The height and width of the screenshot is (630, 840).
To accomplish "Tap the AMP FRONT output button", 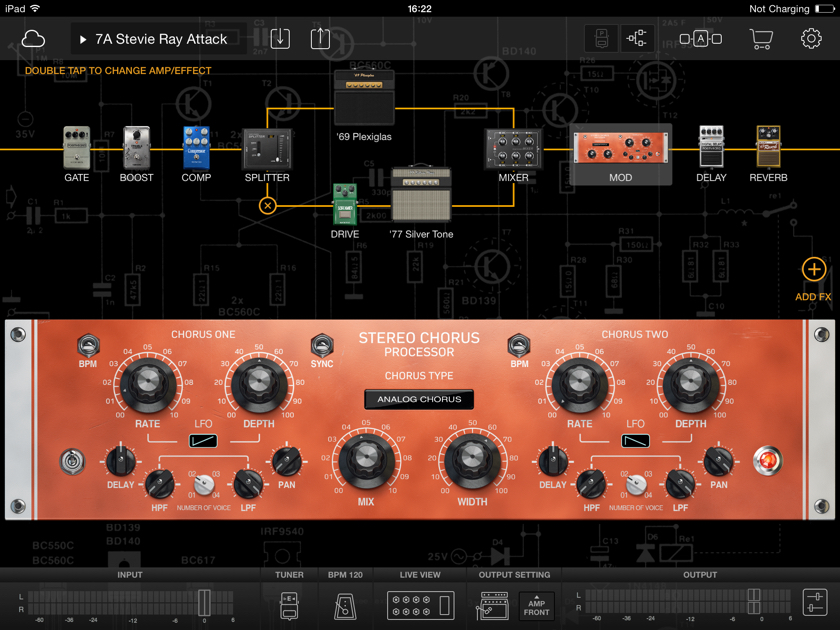I will pyautogui.click(x=536, y=606).
